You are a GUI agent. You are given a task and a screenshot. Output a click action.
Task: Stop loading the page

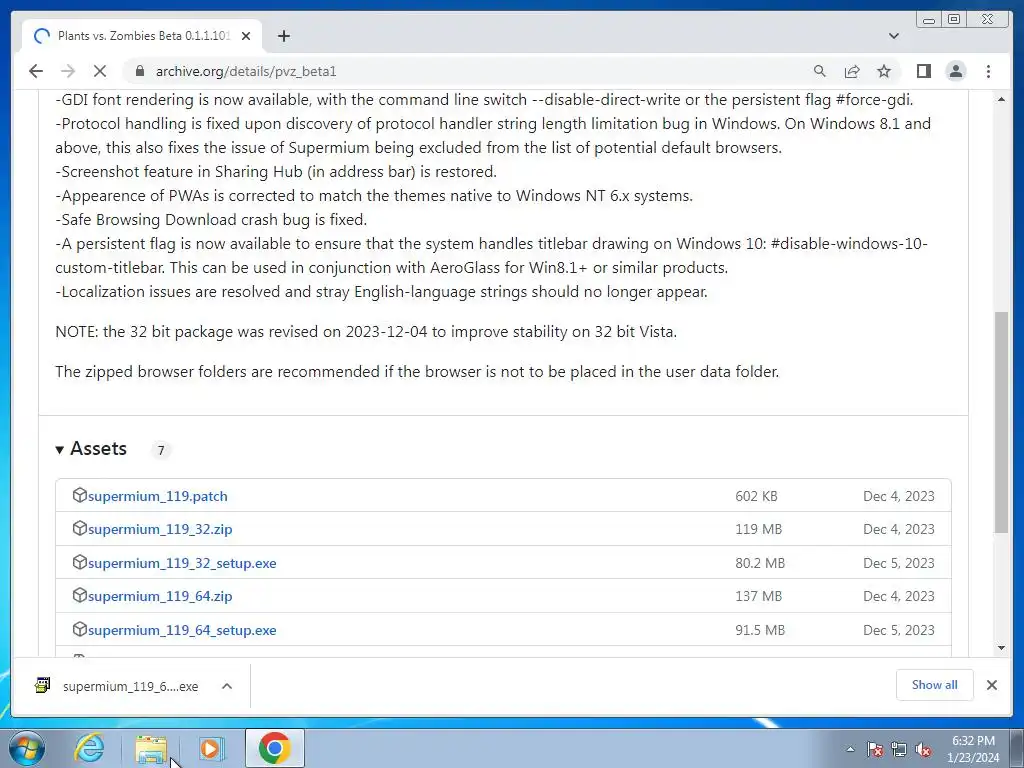[x=100, y=71]
